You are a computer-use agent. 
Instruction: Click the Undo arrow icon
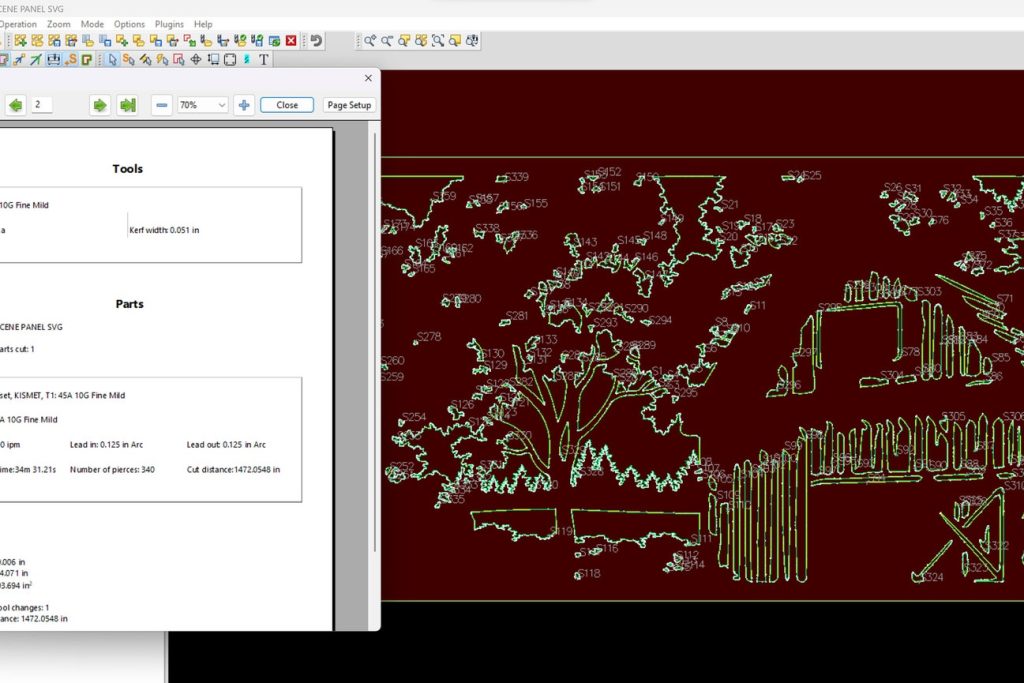coord(316,41)
